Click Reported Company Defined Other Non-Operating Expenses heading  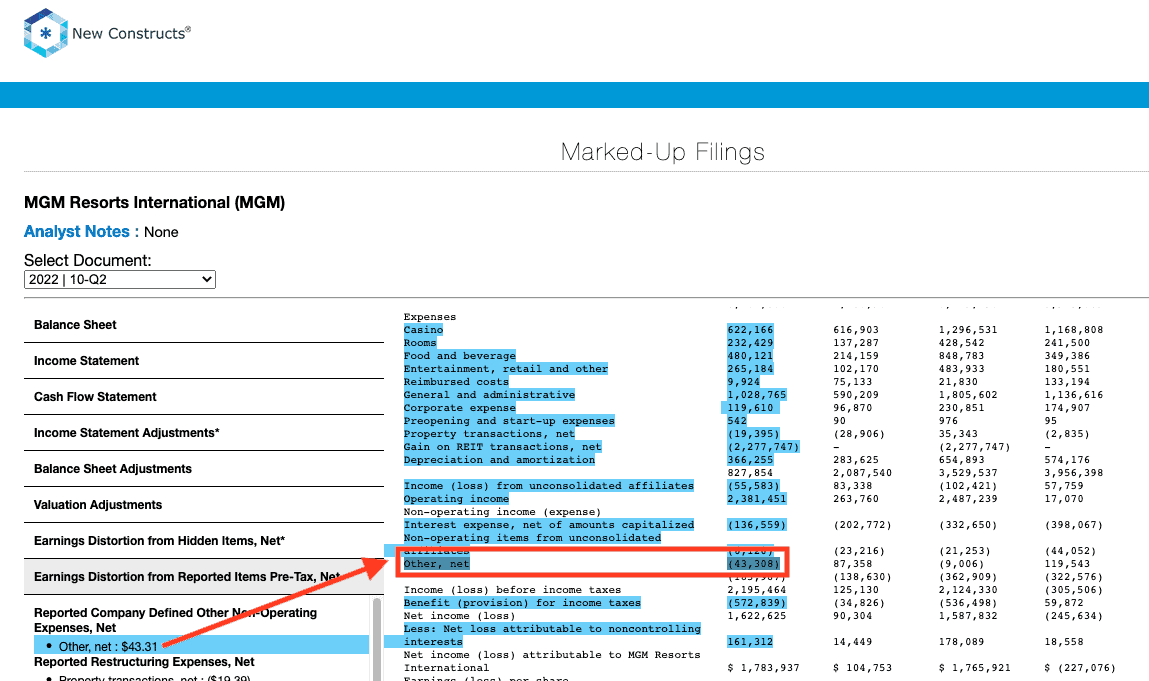click(x=175, y=620)
